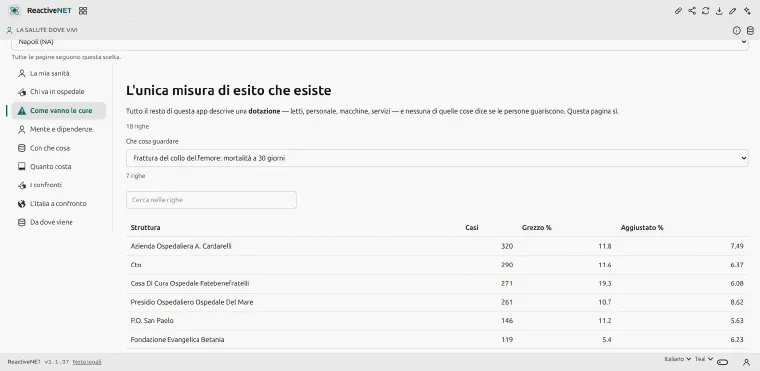Viewport: 760px width, 371px height.
Task: Click LA SALUTE DOVE VIVI app title
Action: click(47, 30)
